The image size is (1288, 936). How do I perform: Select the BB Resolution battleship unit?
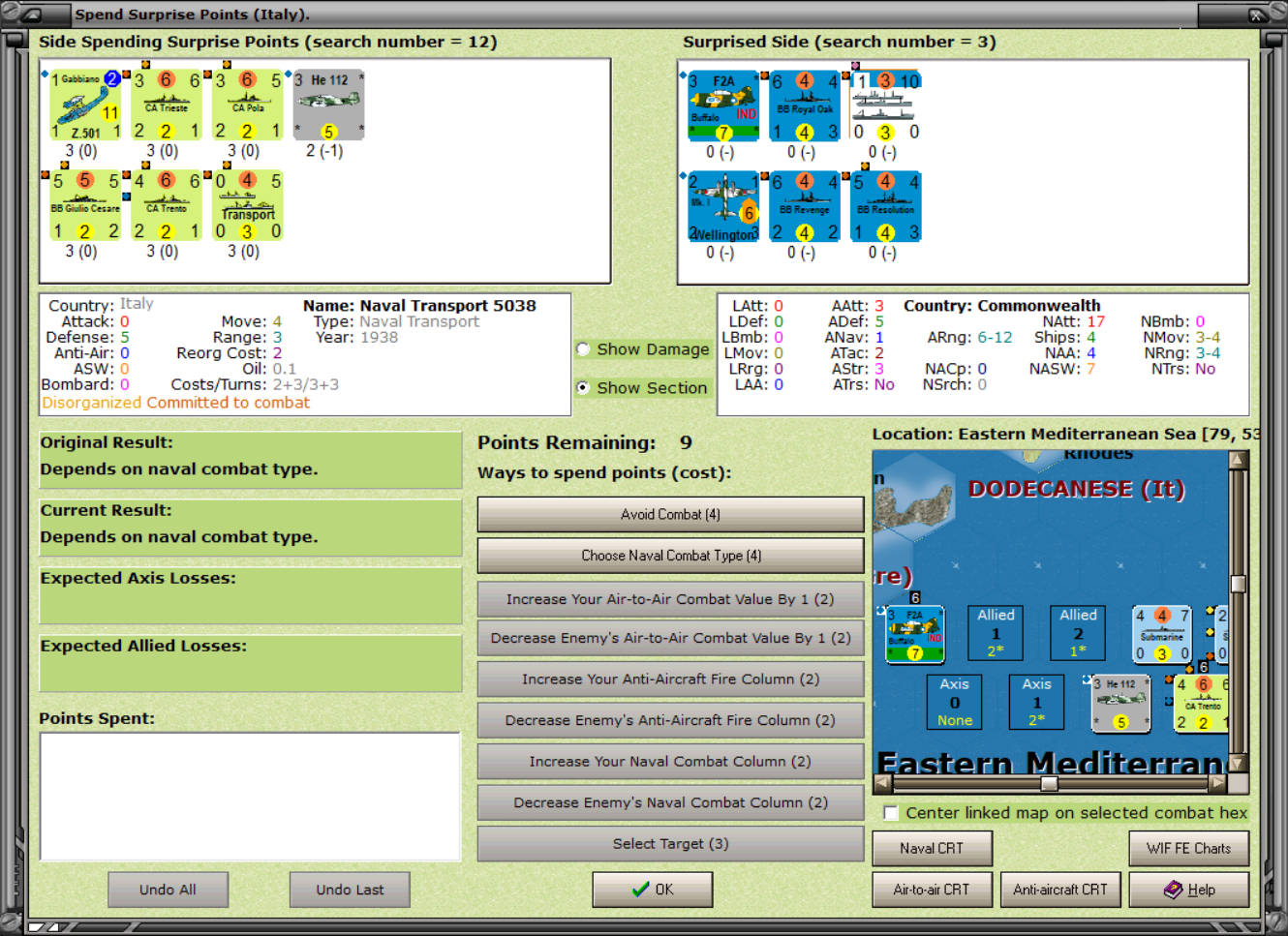click(x=886, y=206)
